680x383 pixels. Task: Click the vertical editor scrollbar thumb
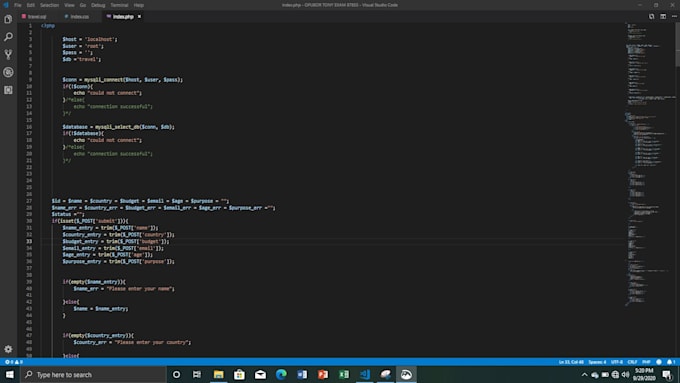677,45
